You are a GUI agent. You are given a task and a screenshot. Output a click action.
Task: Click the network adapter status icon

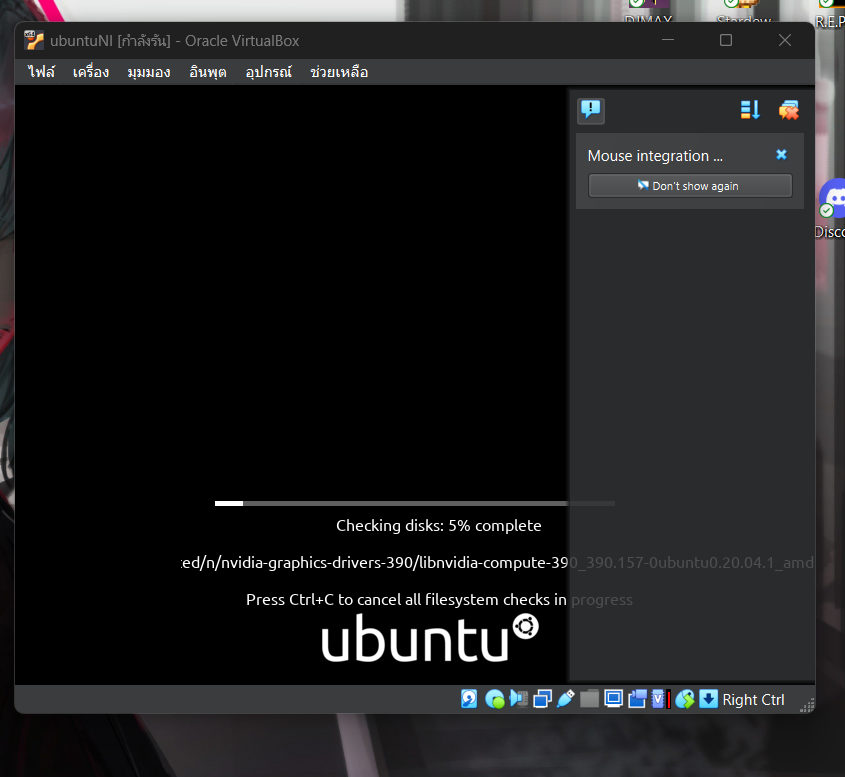[x=542, y=699]
